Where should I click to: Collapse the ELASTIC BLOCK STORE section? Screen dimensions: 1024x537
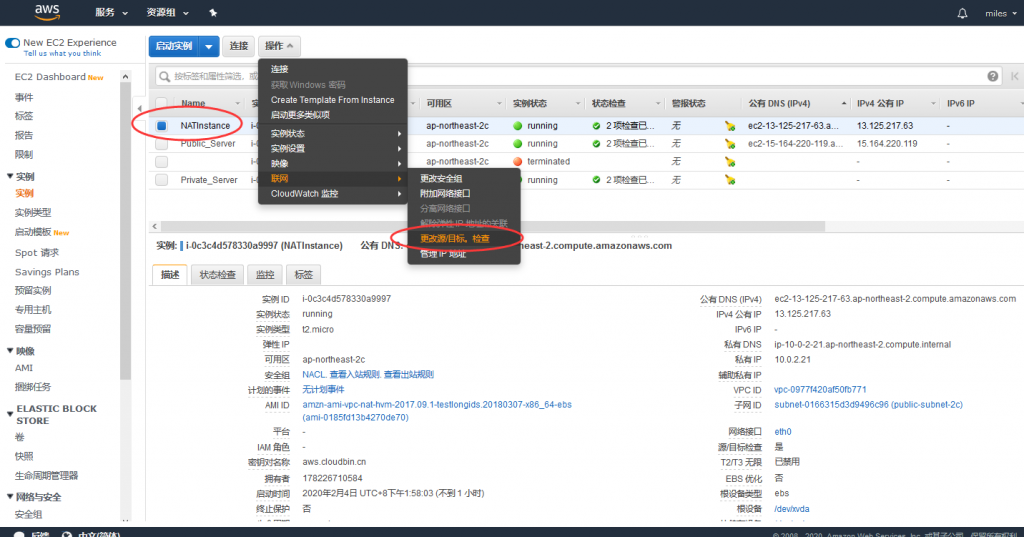(x=10, y=414)
